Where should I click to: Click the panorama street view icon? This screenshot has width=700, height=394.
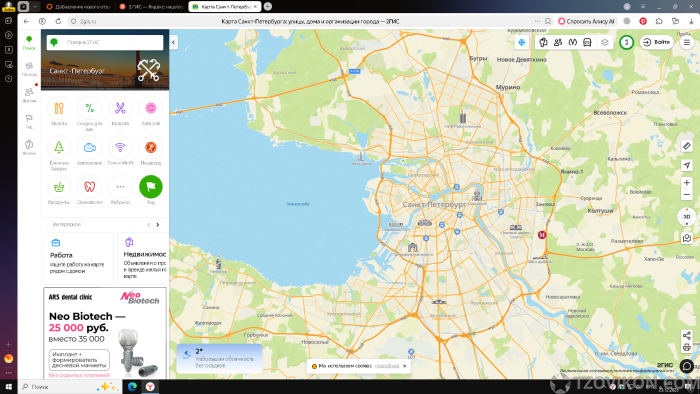tap(687, 238)
